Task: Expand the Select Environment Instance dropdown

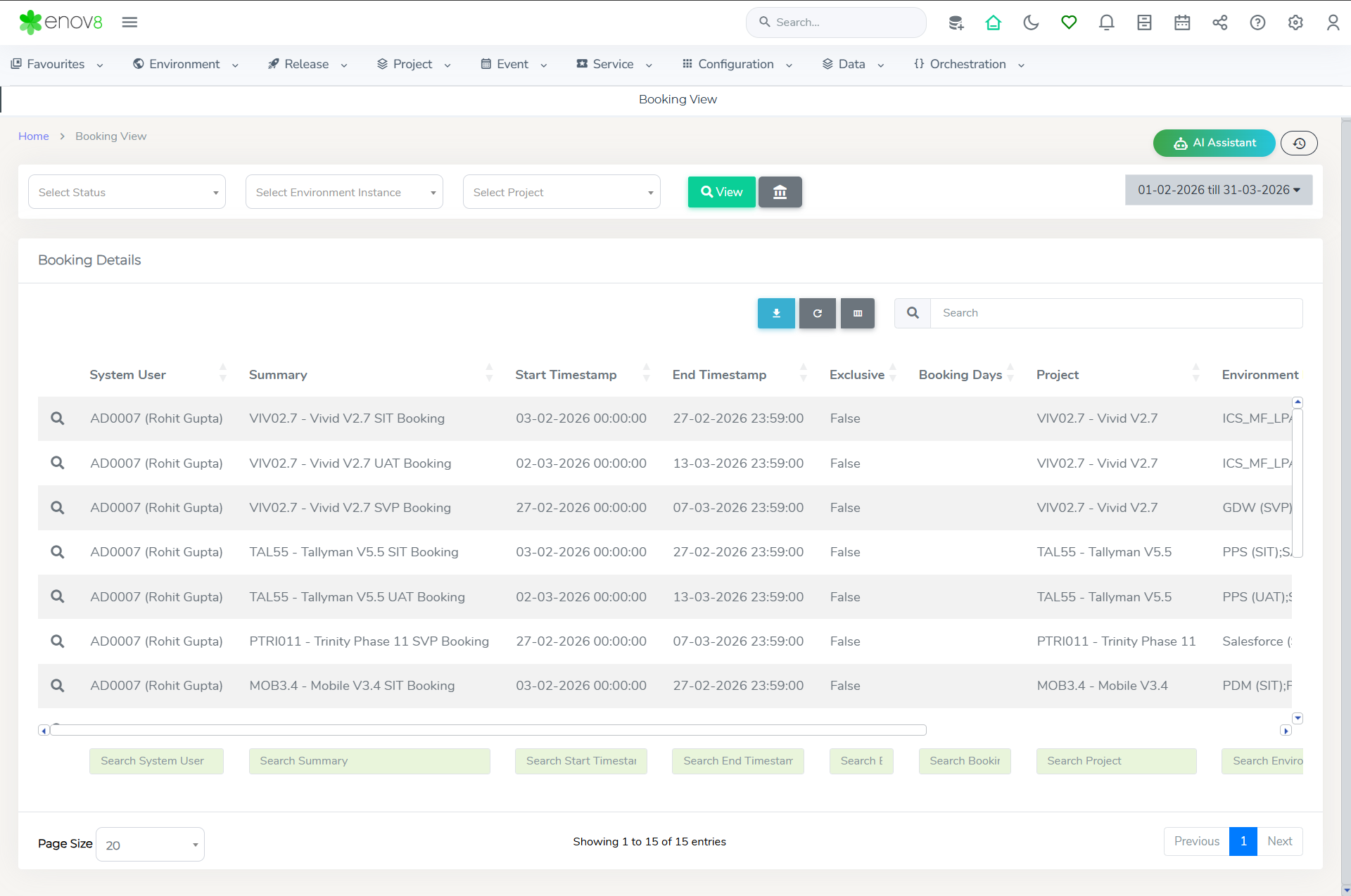Action: point(344,192)
